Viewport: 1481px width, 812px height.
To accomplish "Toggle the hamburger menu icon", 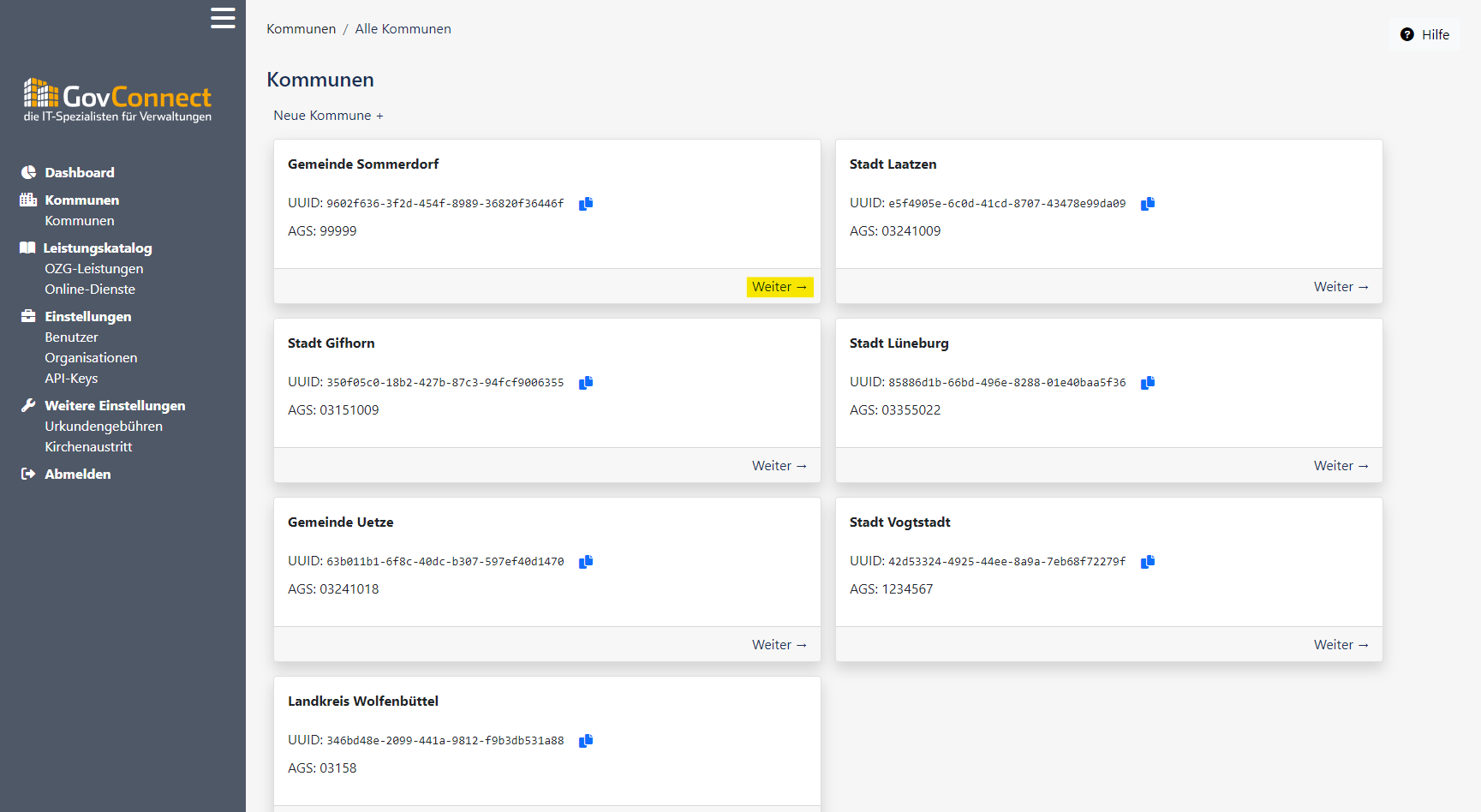I will 223,18.
